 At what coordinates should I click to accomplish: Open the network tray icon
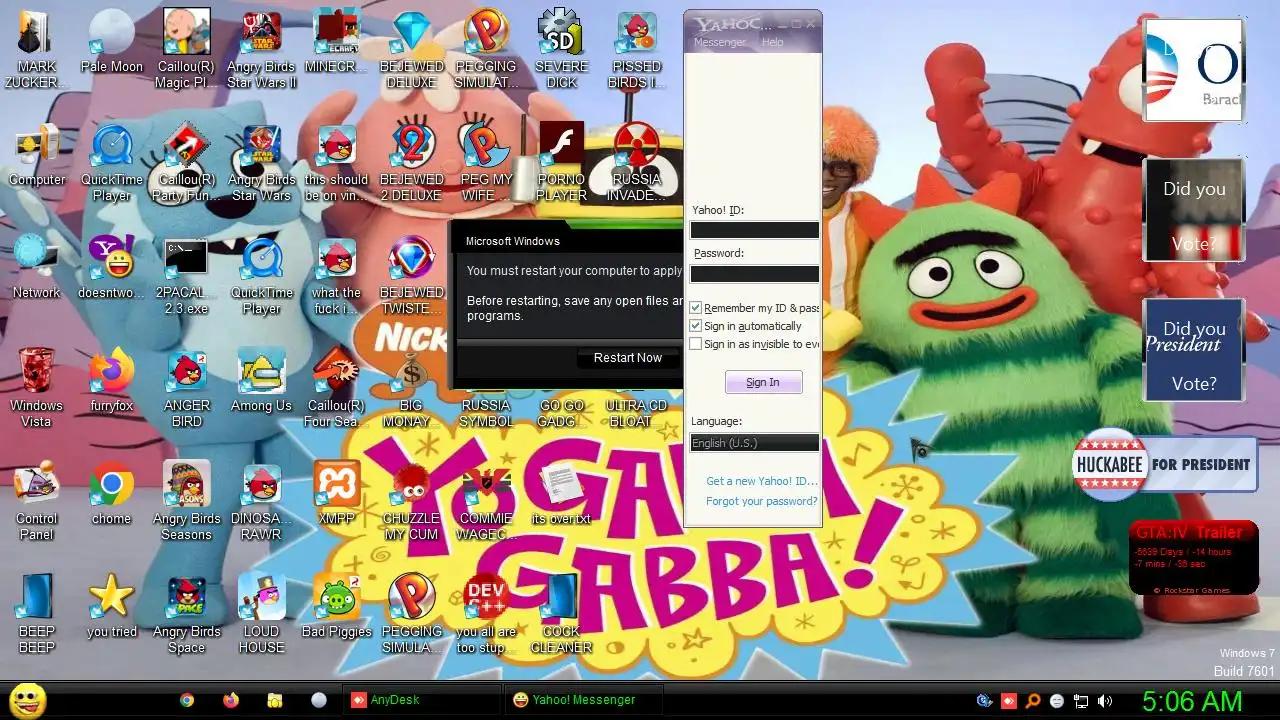(x=1081, y=702)
